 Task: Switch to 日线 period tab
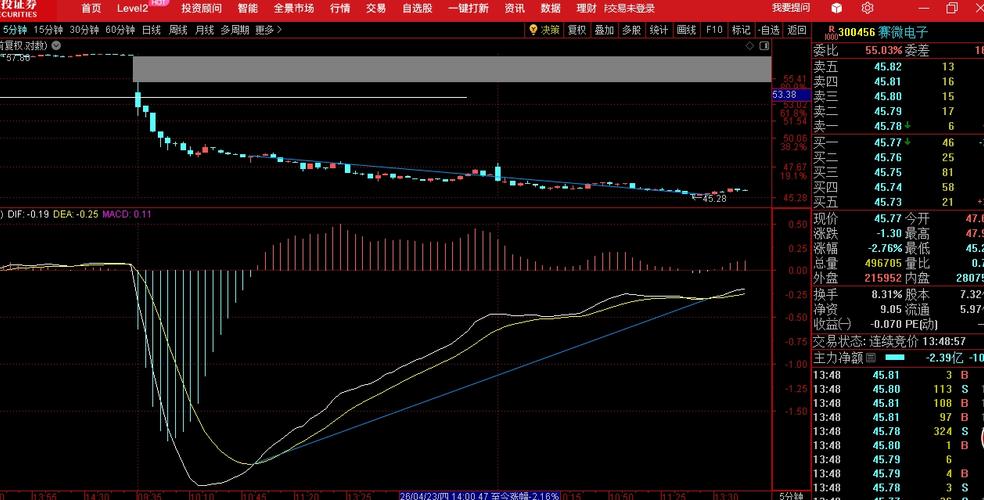point(151,29)
